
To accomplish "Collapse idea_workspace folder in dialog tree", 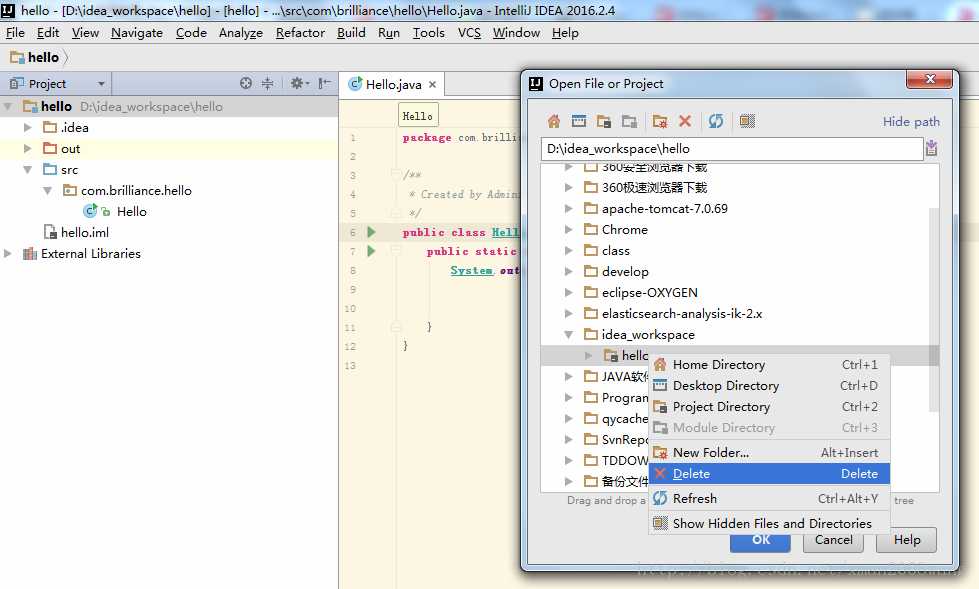I will [568, 335].
